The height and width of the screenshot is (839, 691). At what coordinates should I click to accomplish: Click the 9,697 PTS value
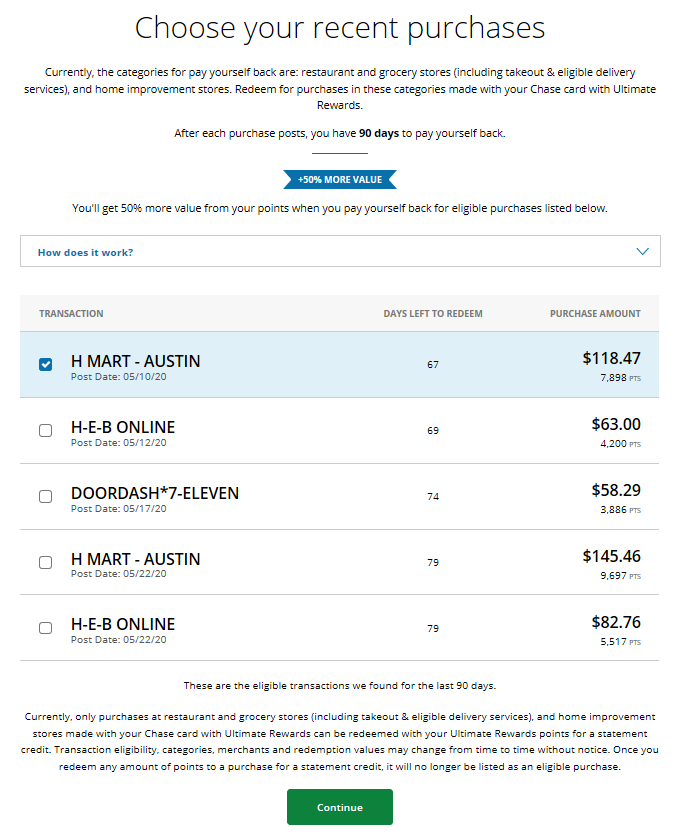click(x=620, y=576)
